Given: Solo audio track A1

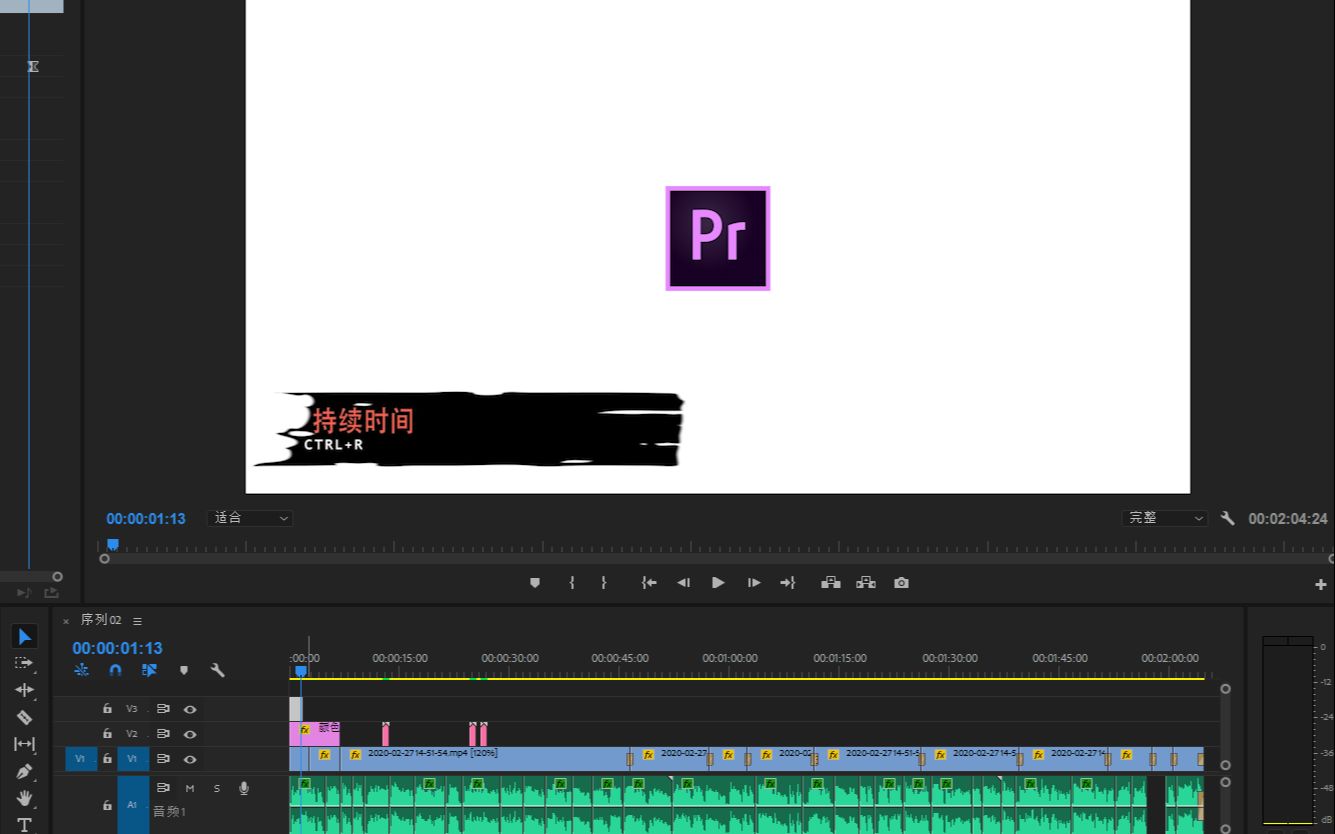Looking at the screenshot, I should click(216, 788).
